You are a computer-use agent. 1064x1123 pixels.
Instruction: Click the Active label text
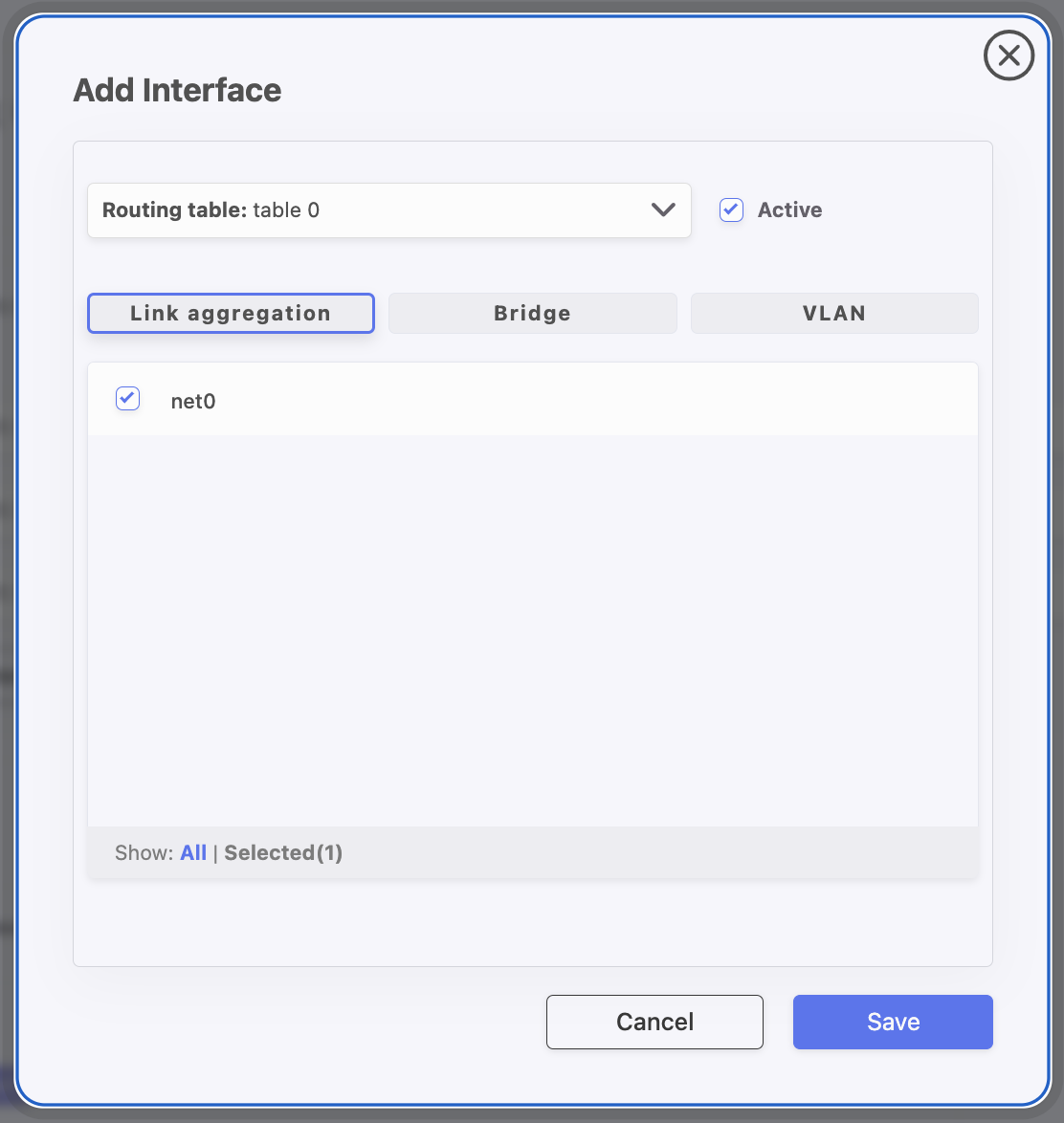789,210
